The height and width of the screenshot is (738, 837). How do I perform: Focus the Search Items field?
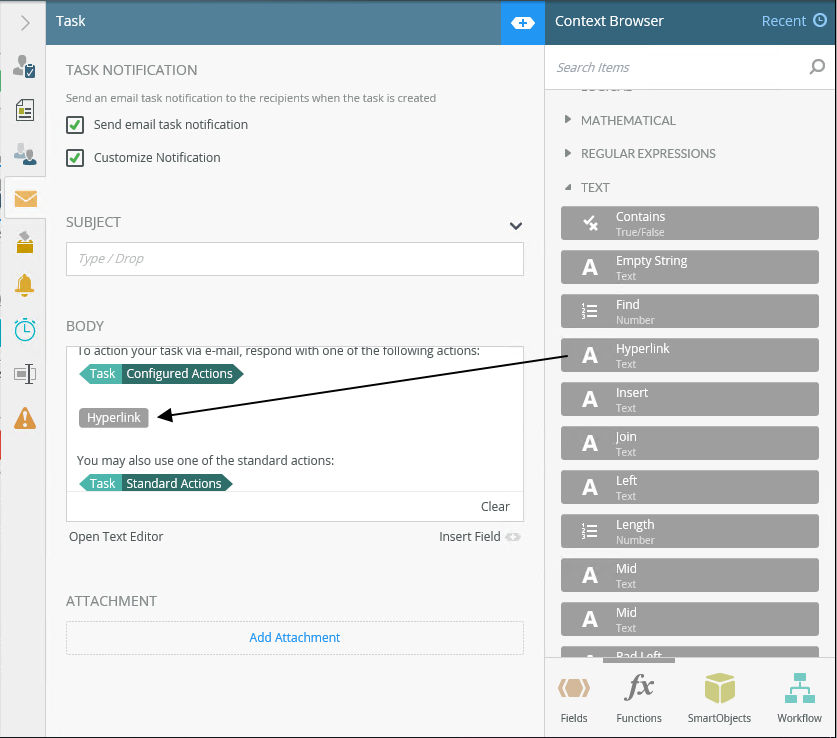[x=679, y=67]
